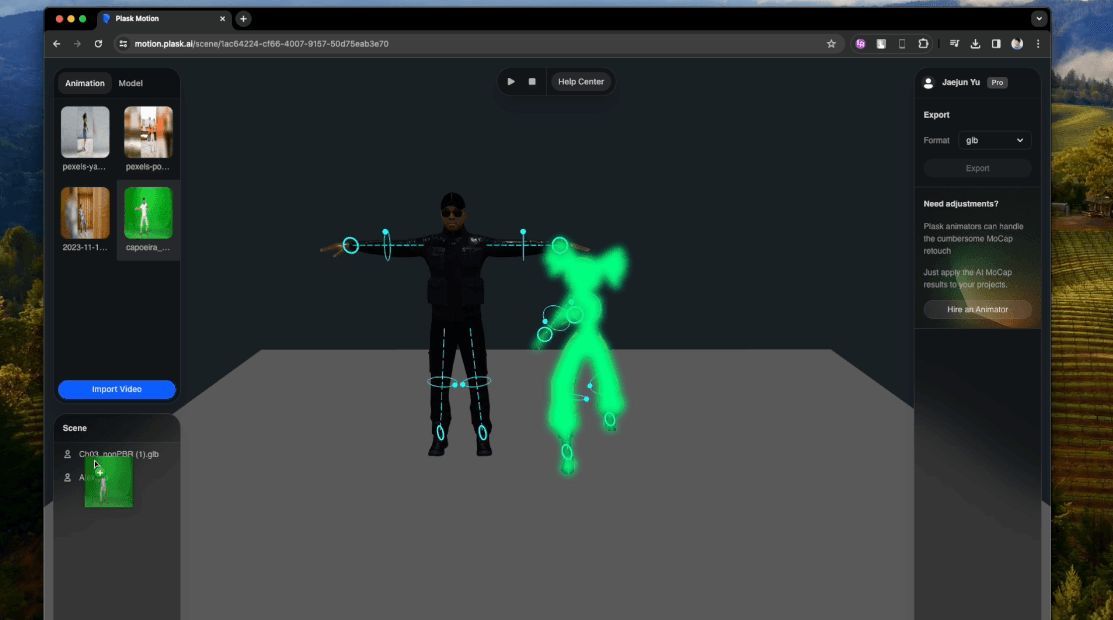Image resolution: width=1113 pixels, height=620 pixels.
Task: Open the export Format dropdown showing glb
Action: point(994,140)
